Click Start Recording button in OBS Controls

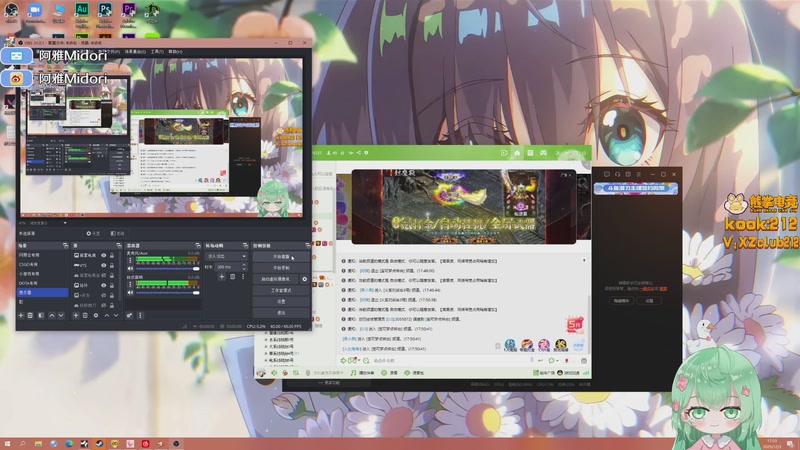[x=281, y=268]
